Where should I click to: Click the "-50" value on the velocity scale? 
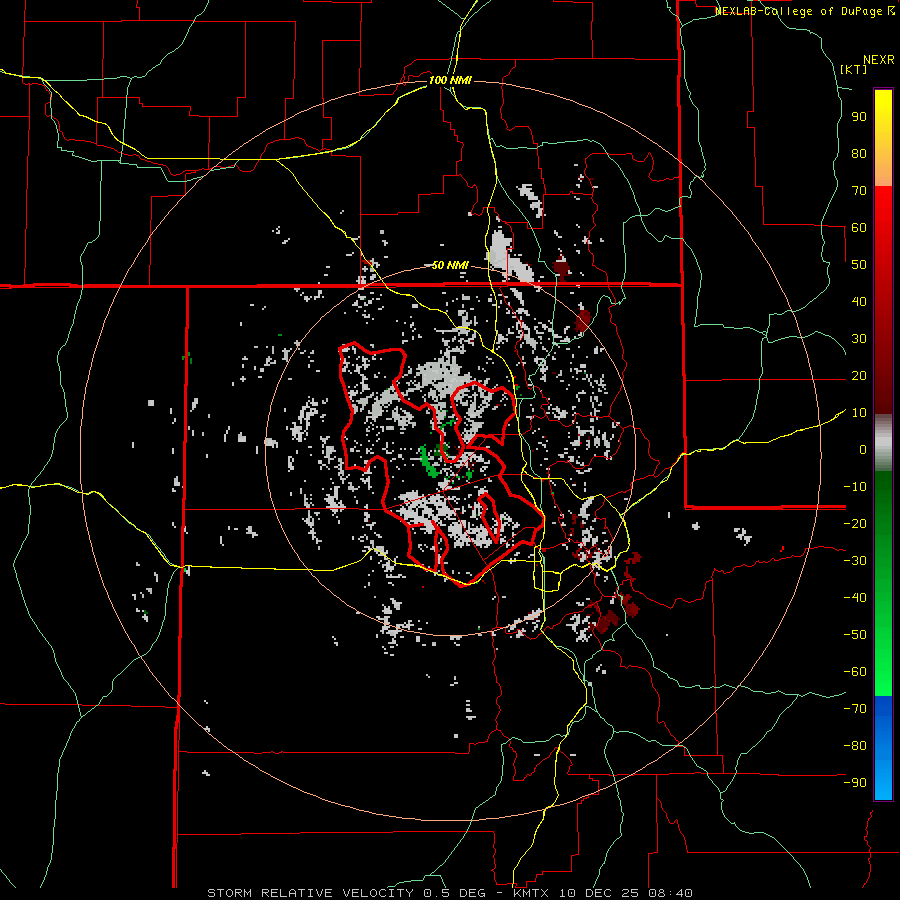853,635
